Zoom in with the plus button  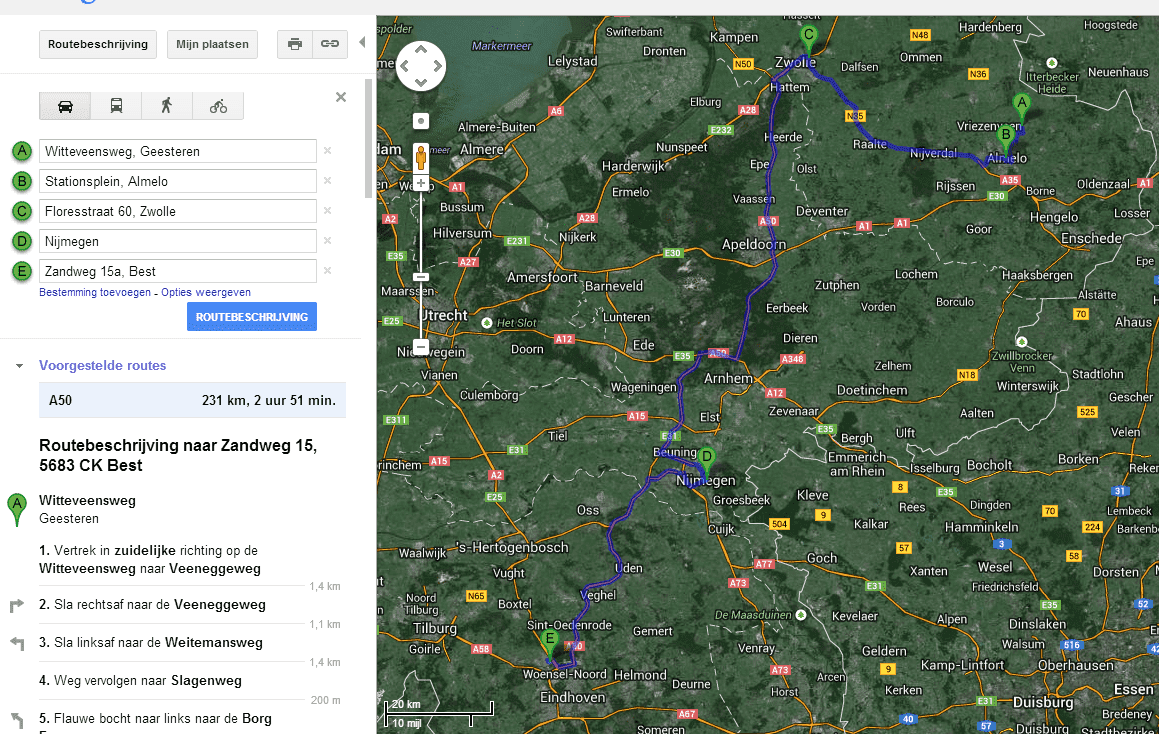(x=421, y=183)
